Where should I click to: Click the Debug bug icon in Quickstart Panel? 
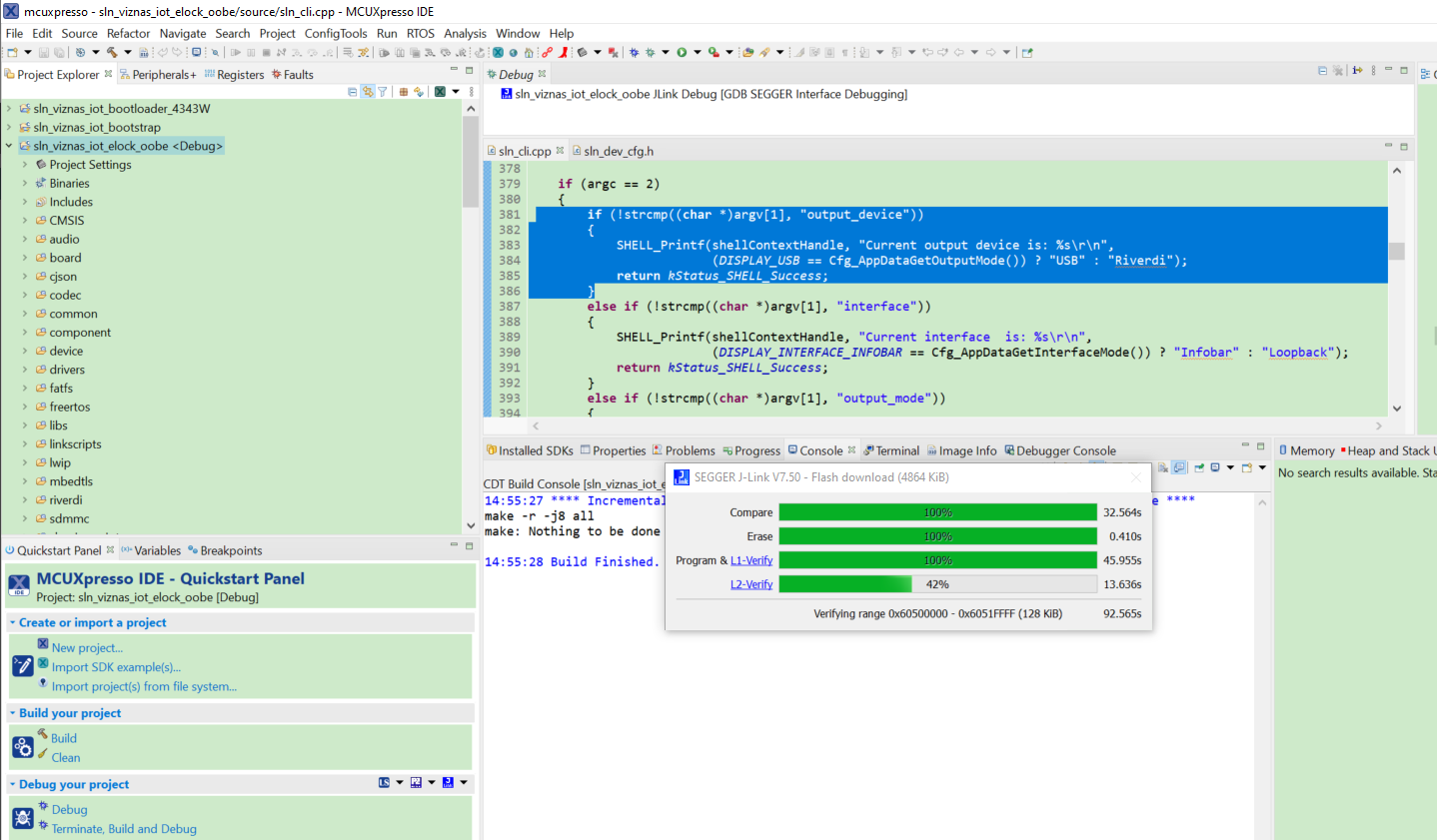click(22, 819)
